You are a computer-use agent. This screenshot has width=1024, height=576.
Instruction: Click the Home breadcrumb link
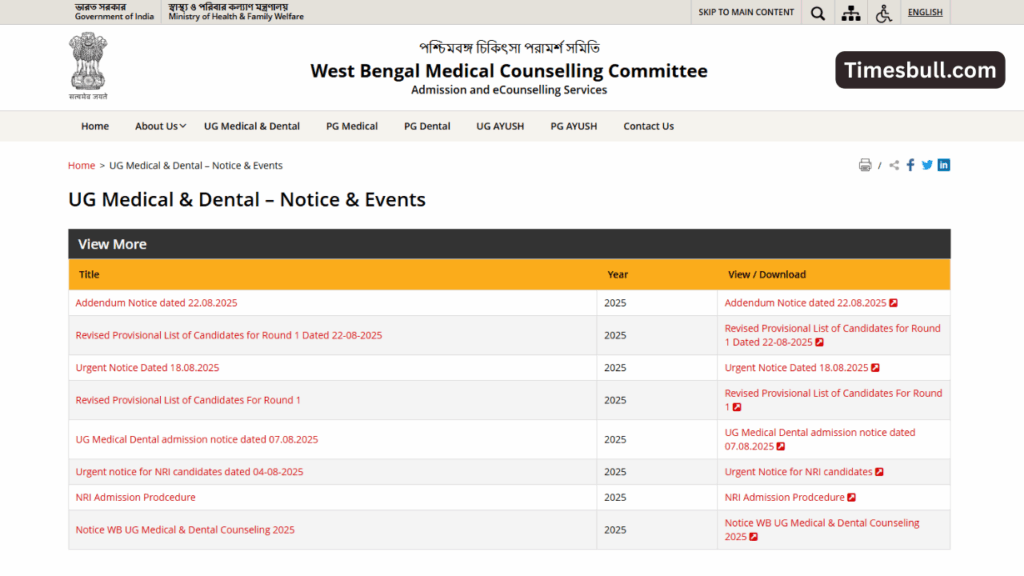coord(81,165)
